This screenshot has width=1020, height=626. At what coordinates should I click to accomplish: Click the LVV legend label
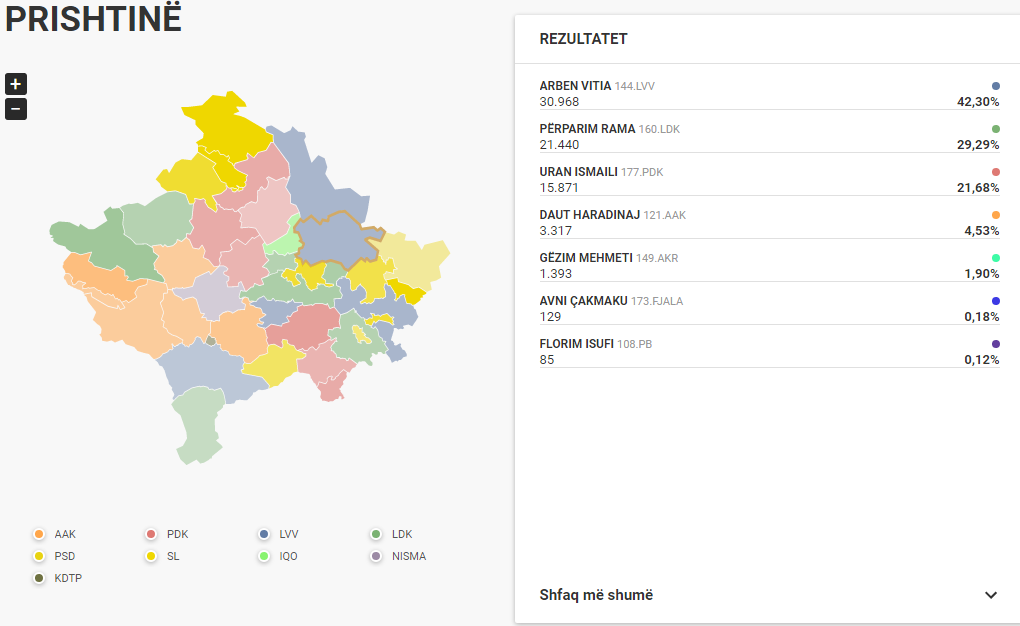289,534
